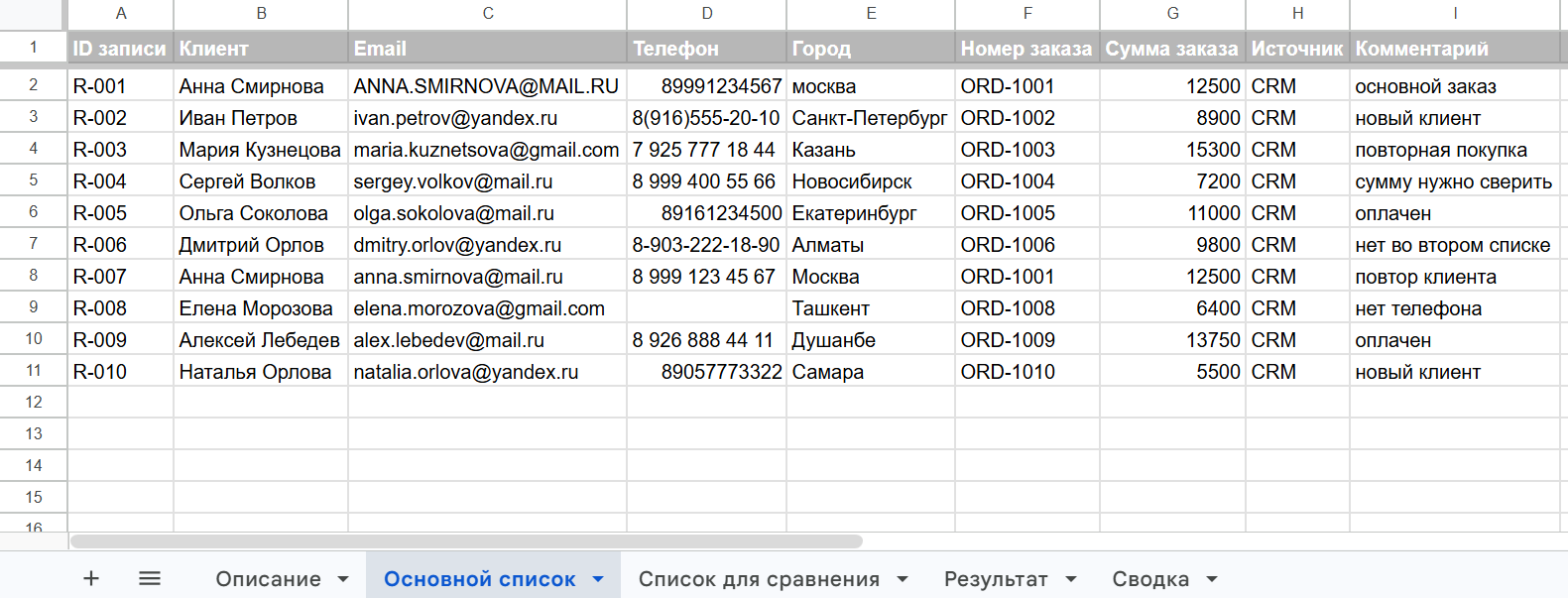Viewport: 1568px width, 598px height.
Task: Select amount cell '11000'
Action: click(1173, 213)
